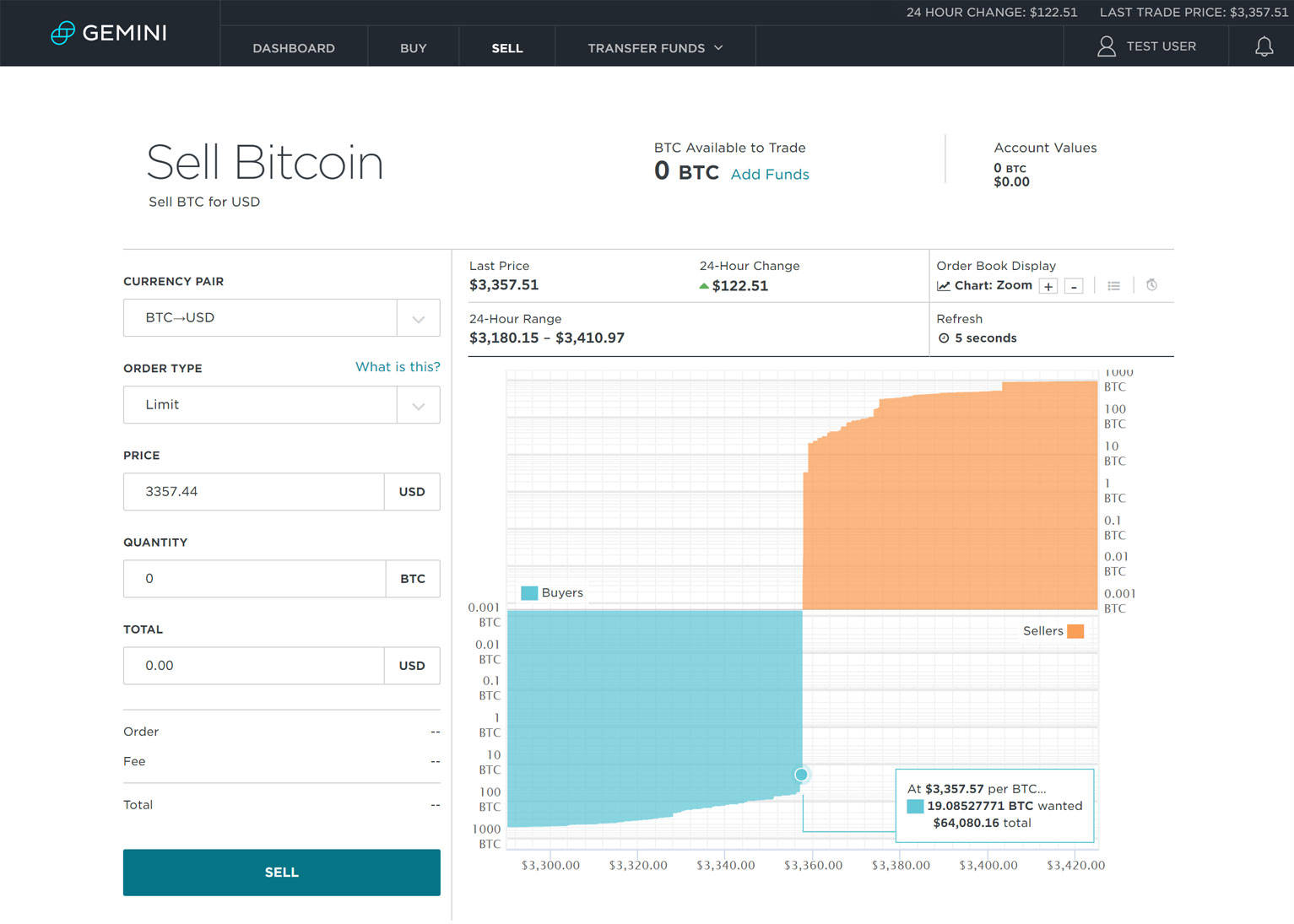Viewport: 1294px width, 924px height.
Task: Switch to the Buy tab
Action: pyautogui.click(x=413, y=48)
